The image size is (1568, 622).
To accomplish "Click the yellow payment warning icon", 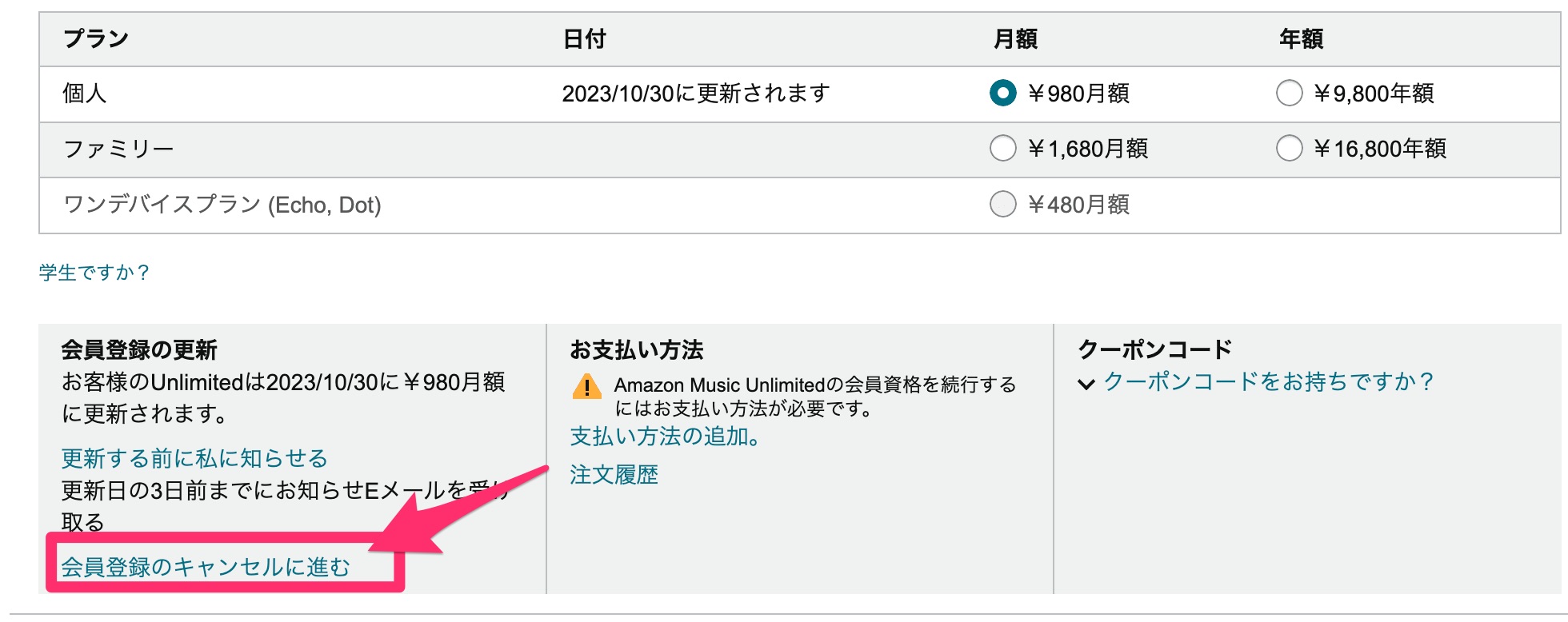I will 587,387.
